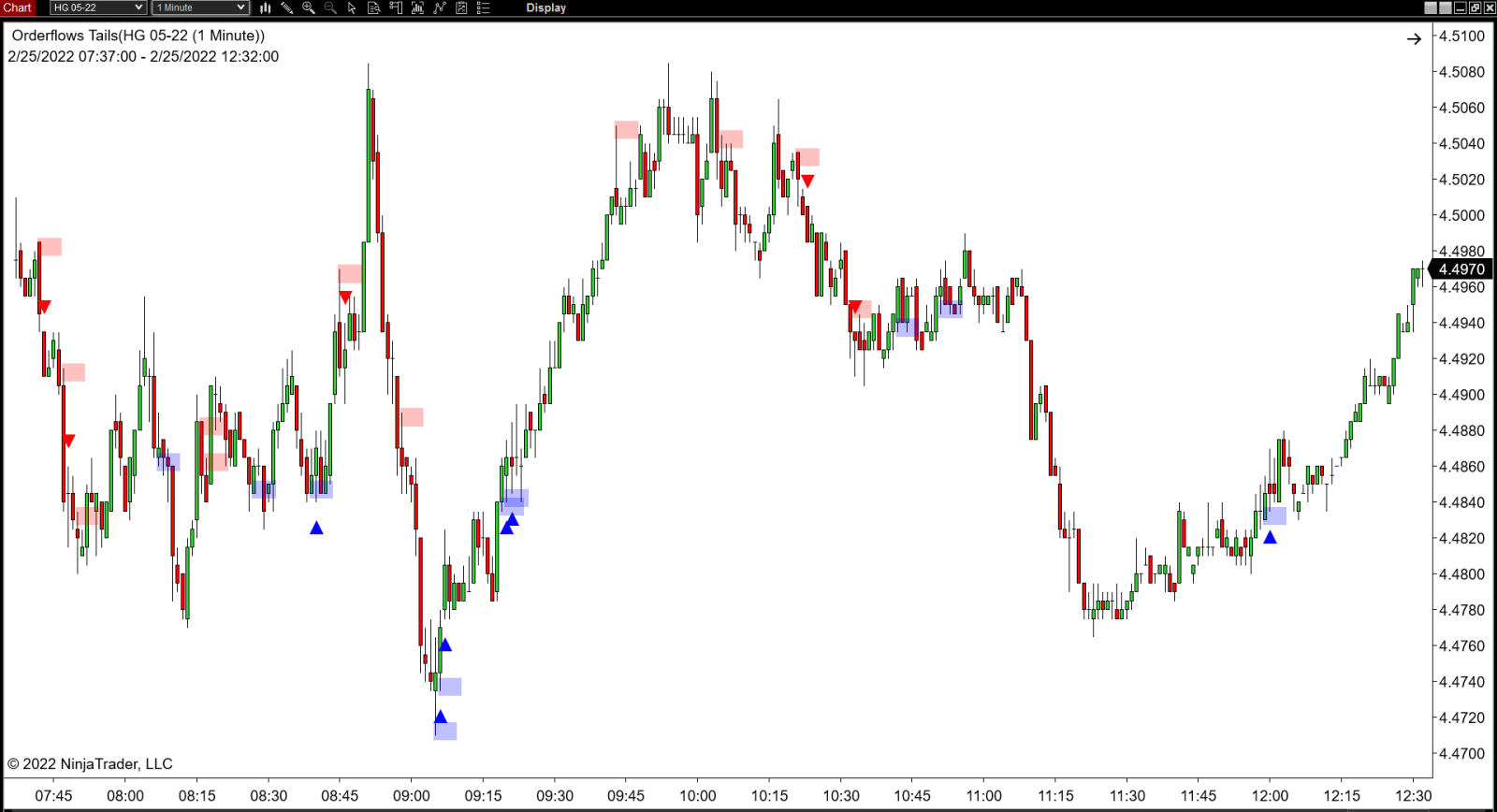Click the current price marker 4.4970
Image resolution: width=1497 pixels, height=812 pixels.
tap(1461, 269)
